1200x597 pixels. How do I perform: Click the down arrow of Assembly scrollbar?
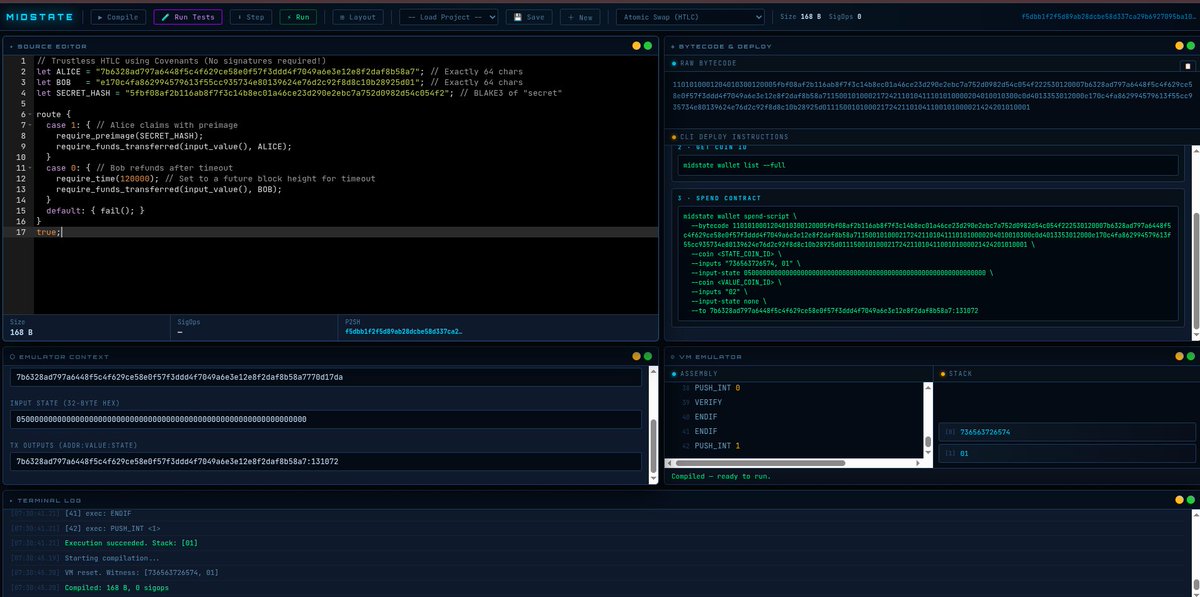pos(927,453)
